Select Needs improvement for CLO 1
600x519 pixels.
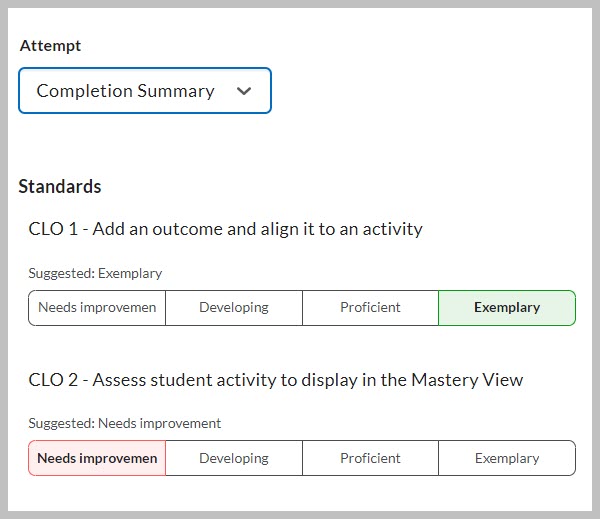click(x=97, y=308)
